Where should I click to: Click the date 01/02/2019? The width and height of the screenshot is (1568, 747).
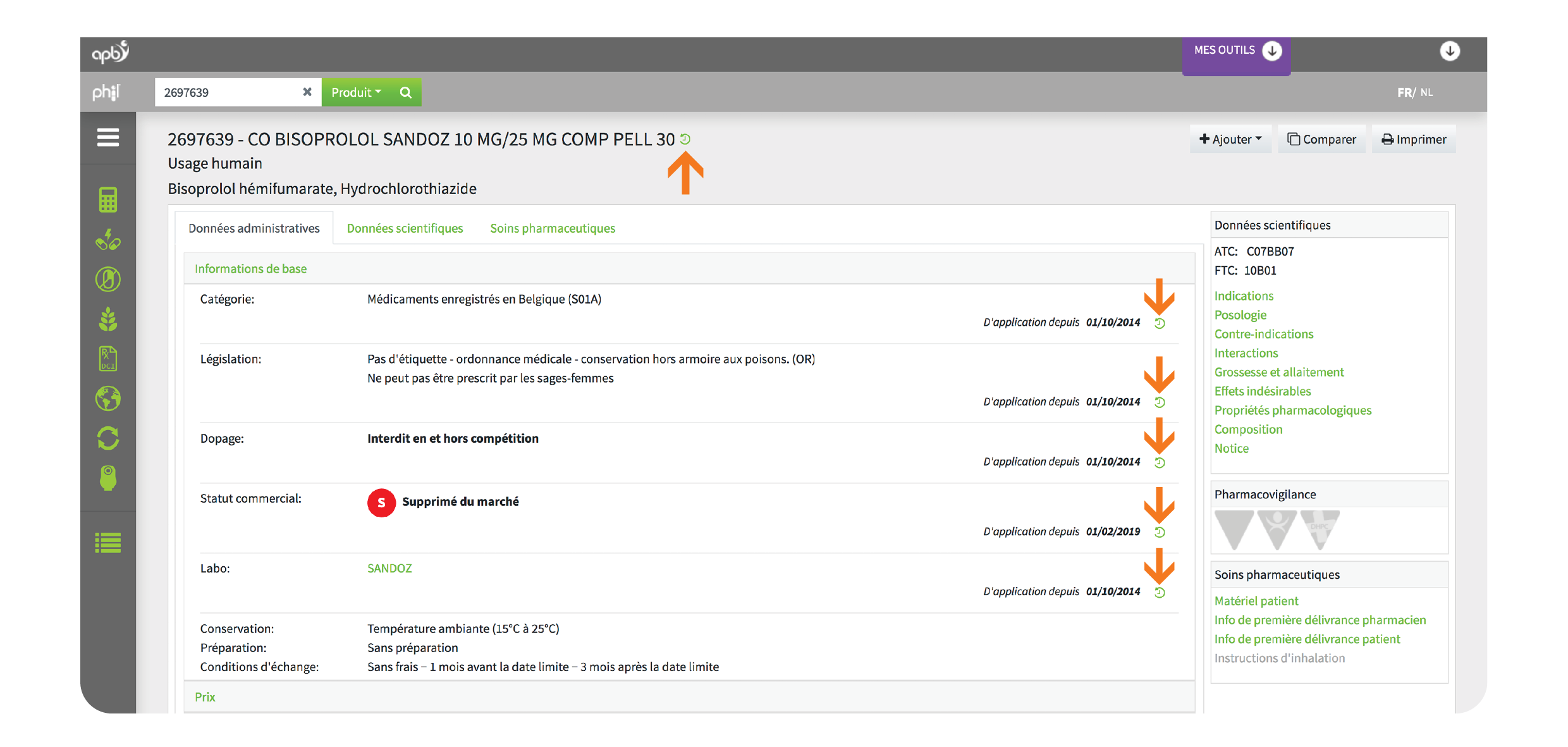coord(1113,532)
